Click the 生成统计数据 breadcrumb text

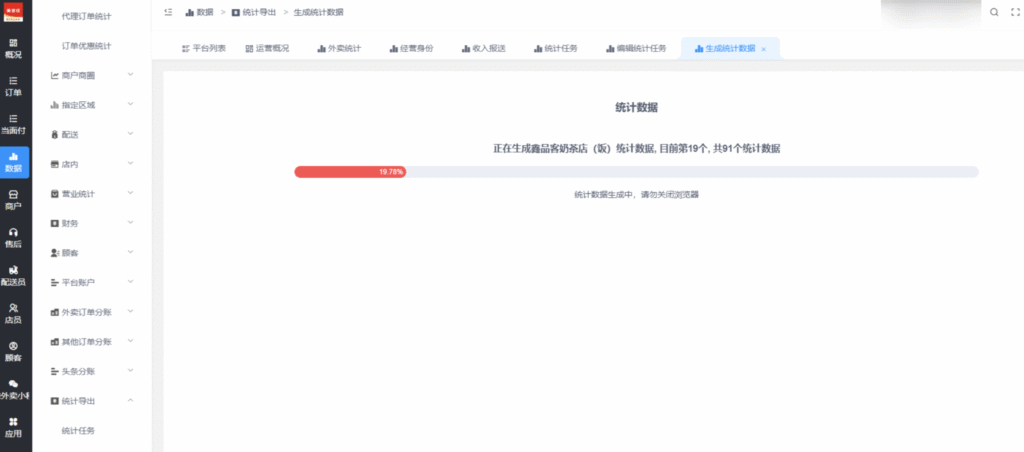(318, 12)
